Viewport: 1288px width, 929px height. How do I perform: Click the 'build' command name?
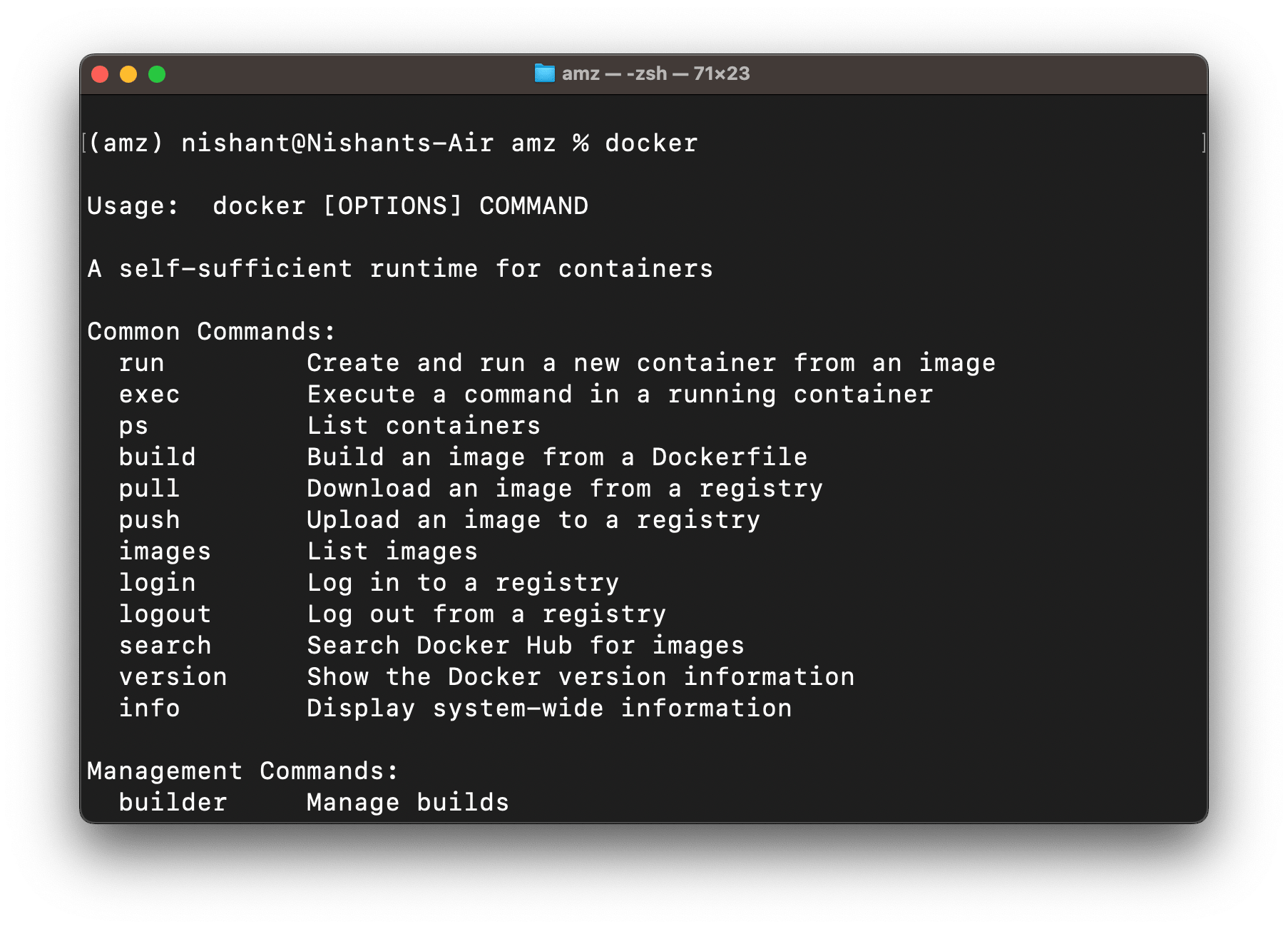tap(158, 457)
